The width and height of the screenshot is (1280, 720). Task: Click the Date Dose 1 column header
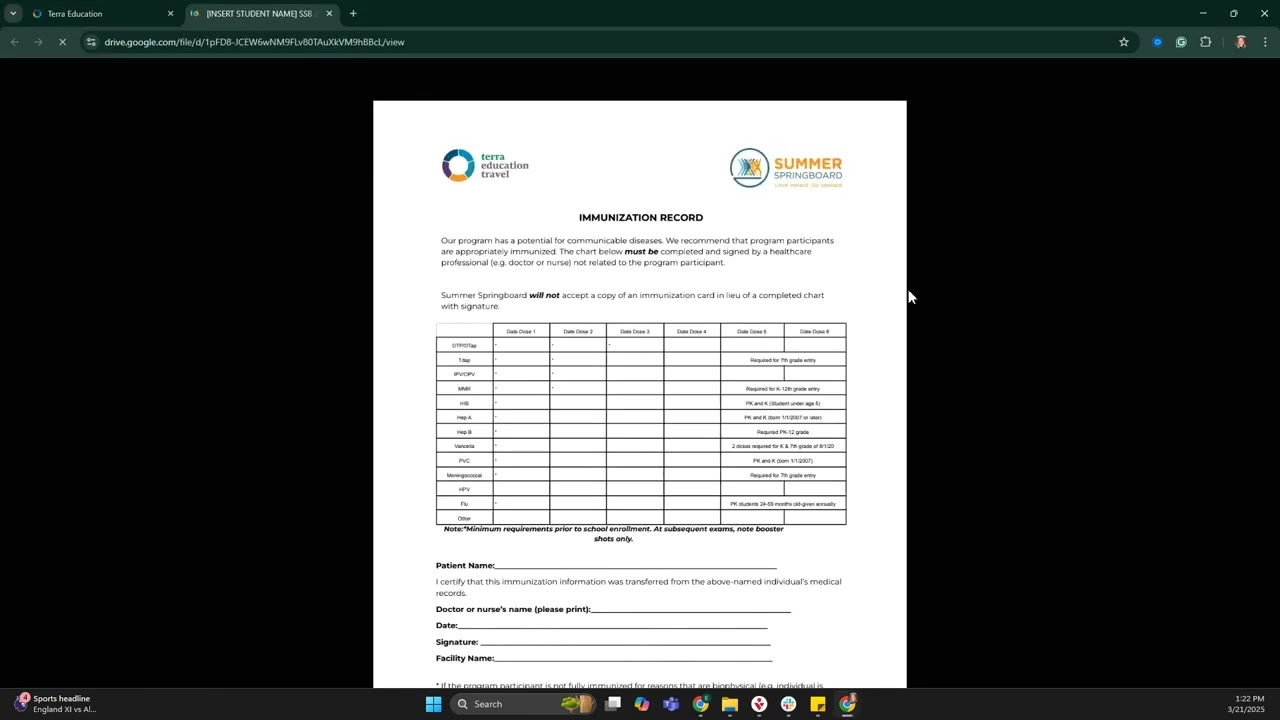click(521, 331)
